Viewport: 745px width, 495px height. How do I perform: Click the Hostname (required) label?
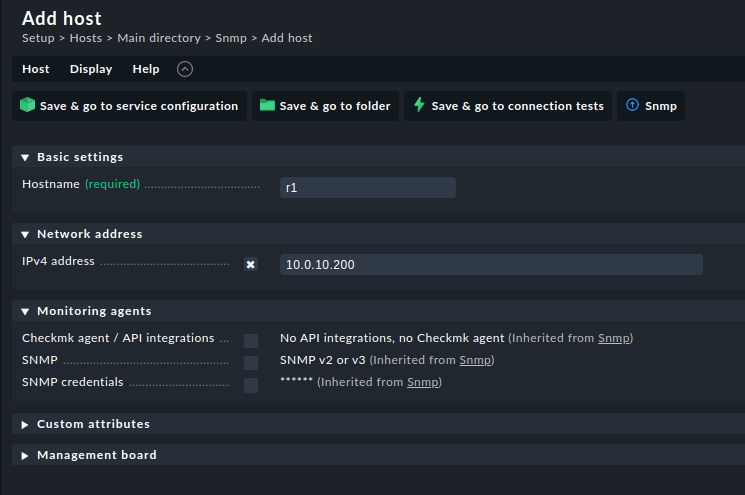coord(81,184)
